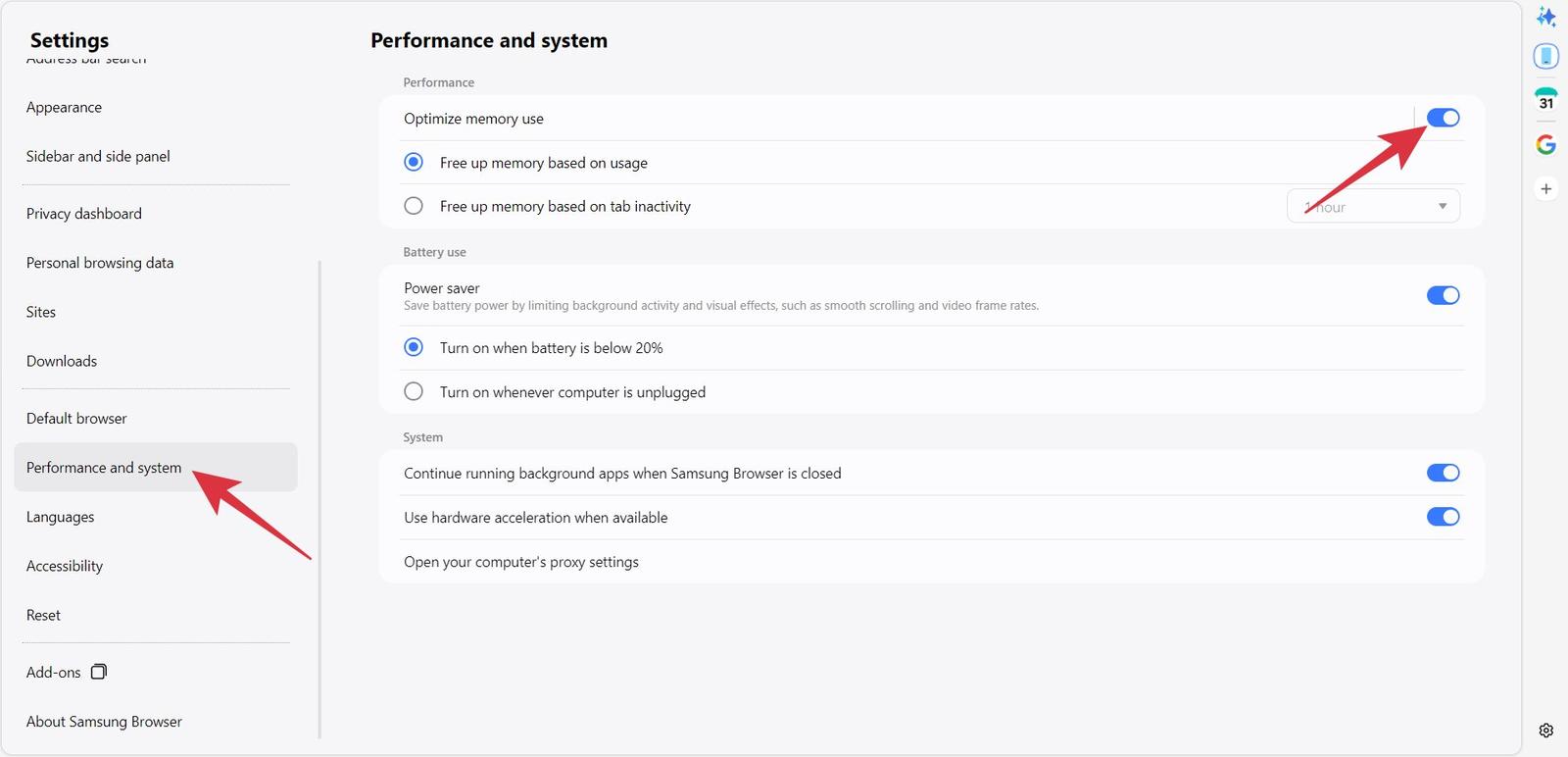Open sidebar settings gear icon
This screenshot has height=757, width=1568.
tap(1545, 731)
